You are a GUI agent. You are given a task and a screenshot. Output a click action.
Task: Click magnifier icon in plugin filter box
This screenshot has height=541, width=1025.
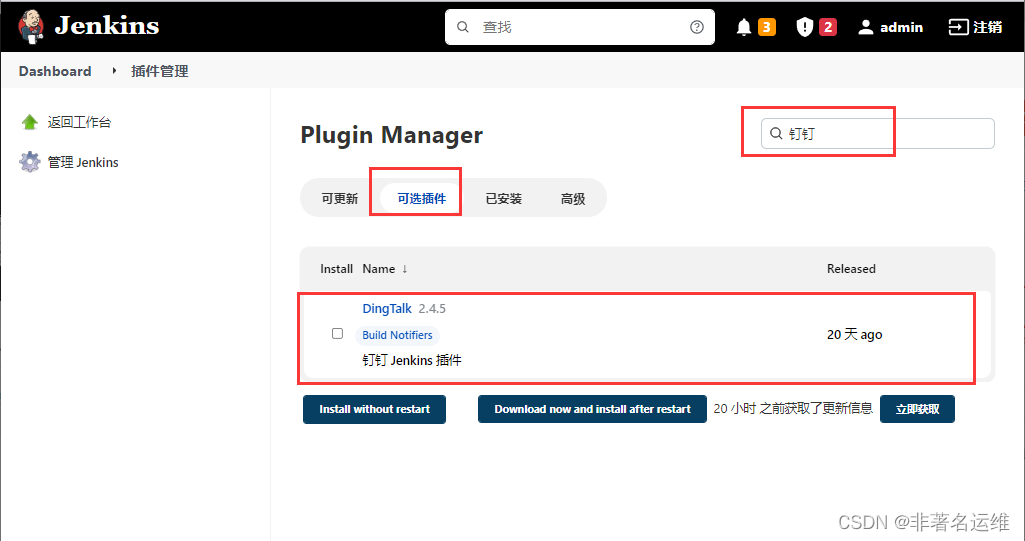[776, 133]
